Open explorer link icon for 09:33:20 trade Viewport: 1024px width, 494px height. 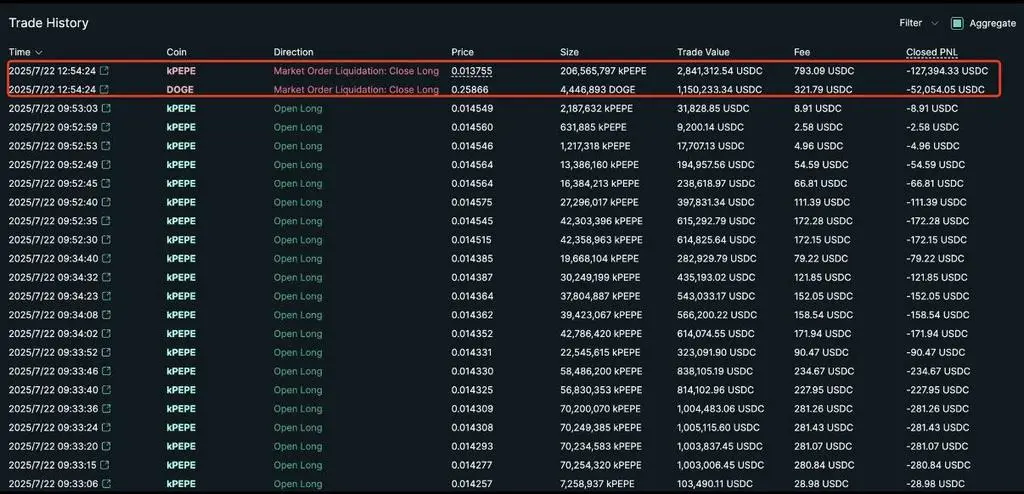pyautogui.click(x=106, y=447)
